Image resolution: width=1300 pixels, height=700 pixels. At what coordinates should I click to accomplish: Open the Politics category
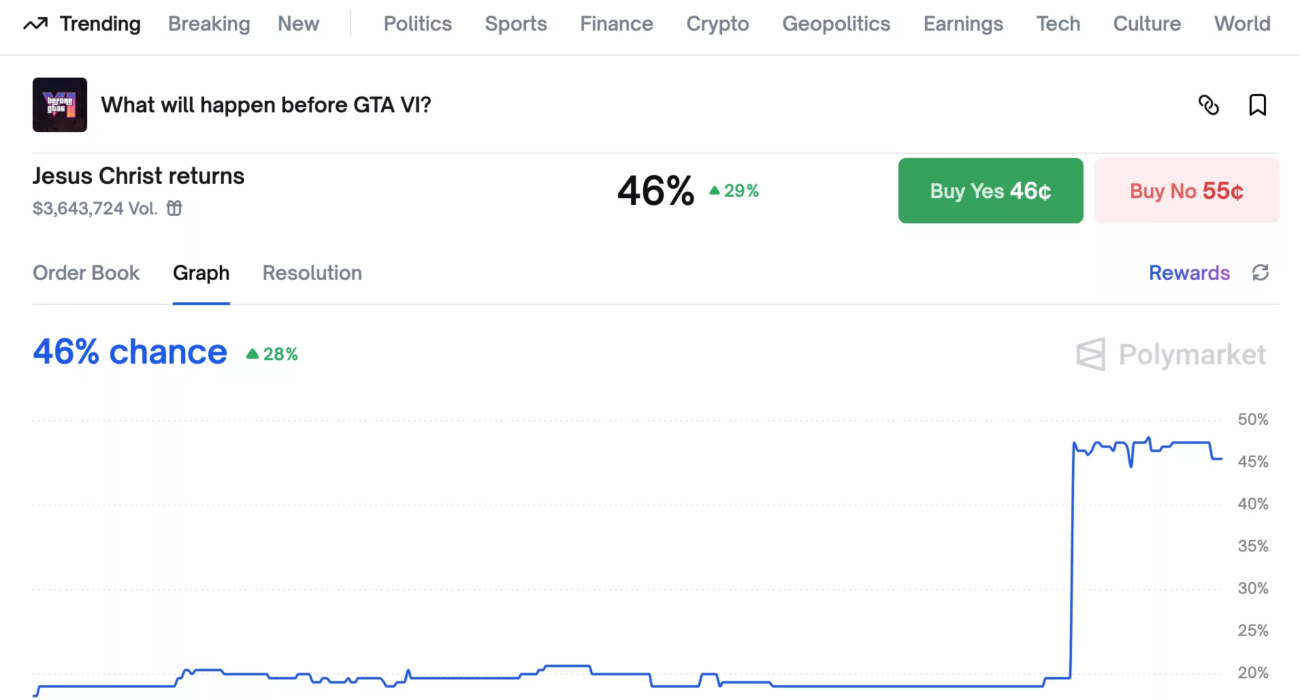[417, 24]
